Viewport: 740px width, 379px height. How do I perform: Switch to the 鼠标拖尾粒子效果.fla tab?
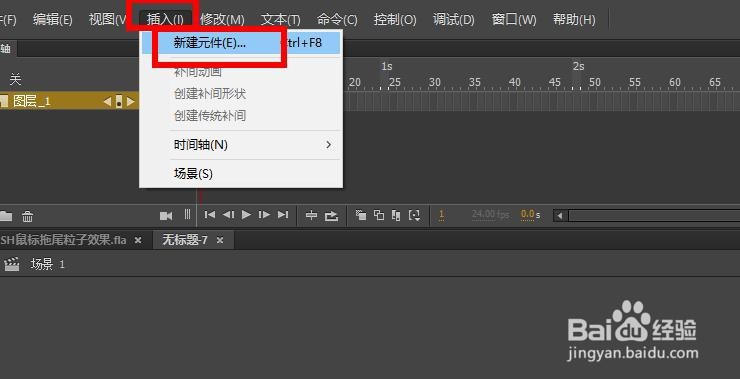63,240
